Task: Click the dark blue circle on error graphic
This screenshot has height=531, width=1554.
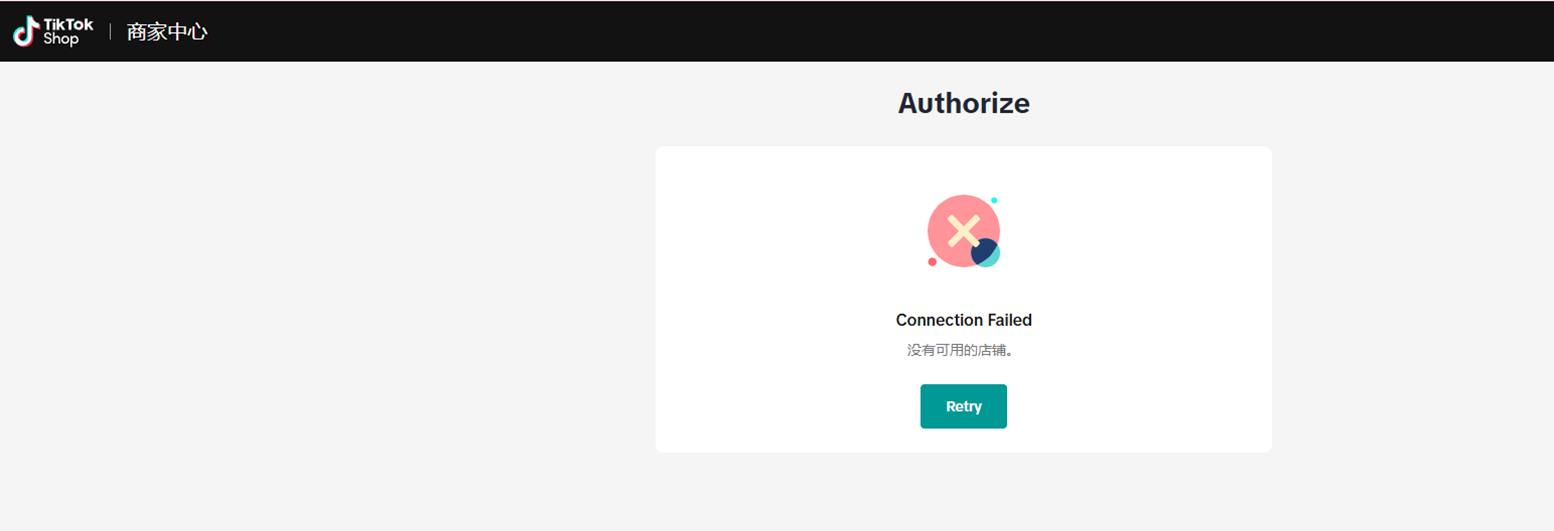Action: point(982,251)
